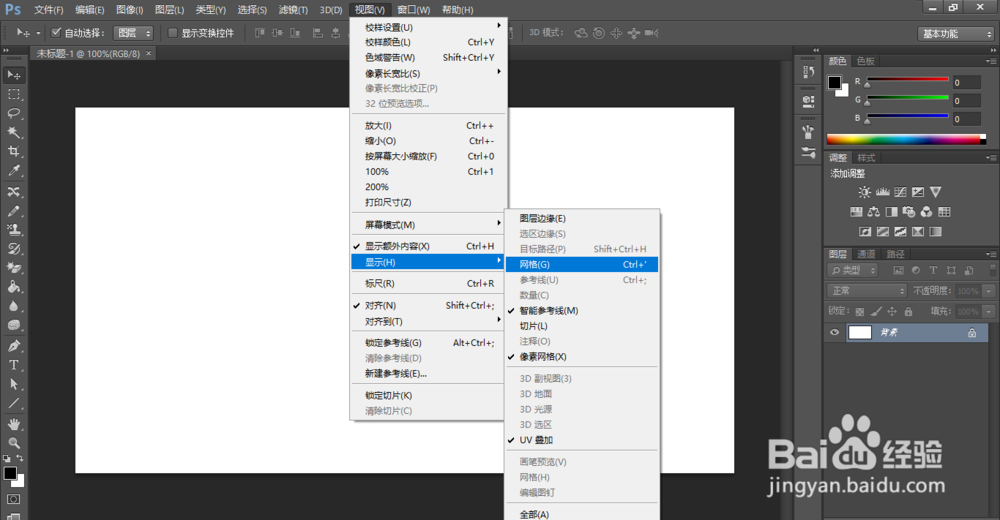Open the layer blend mode 正常 dropdown

867,291
